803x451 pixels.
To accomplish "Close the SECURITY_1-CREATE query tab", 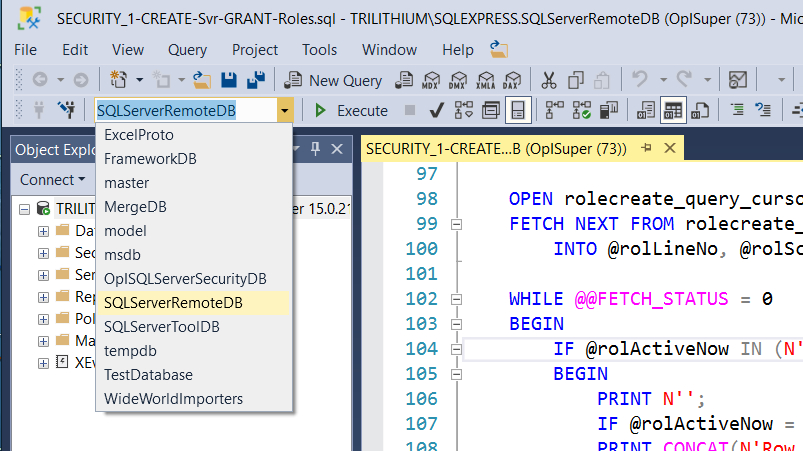I will (669, 148).
